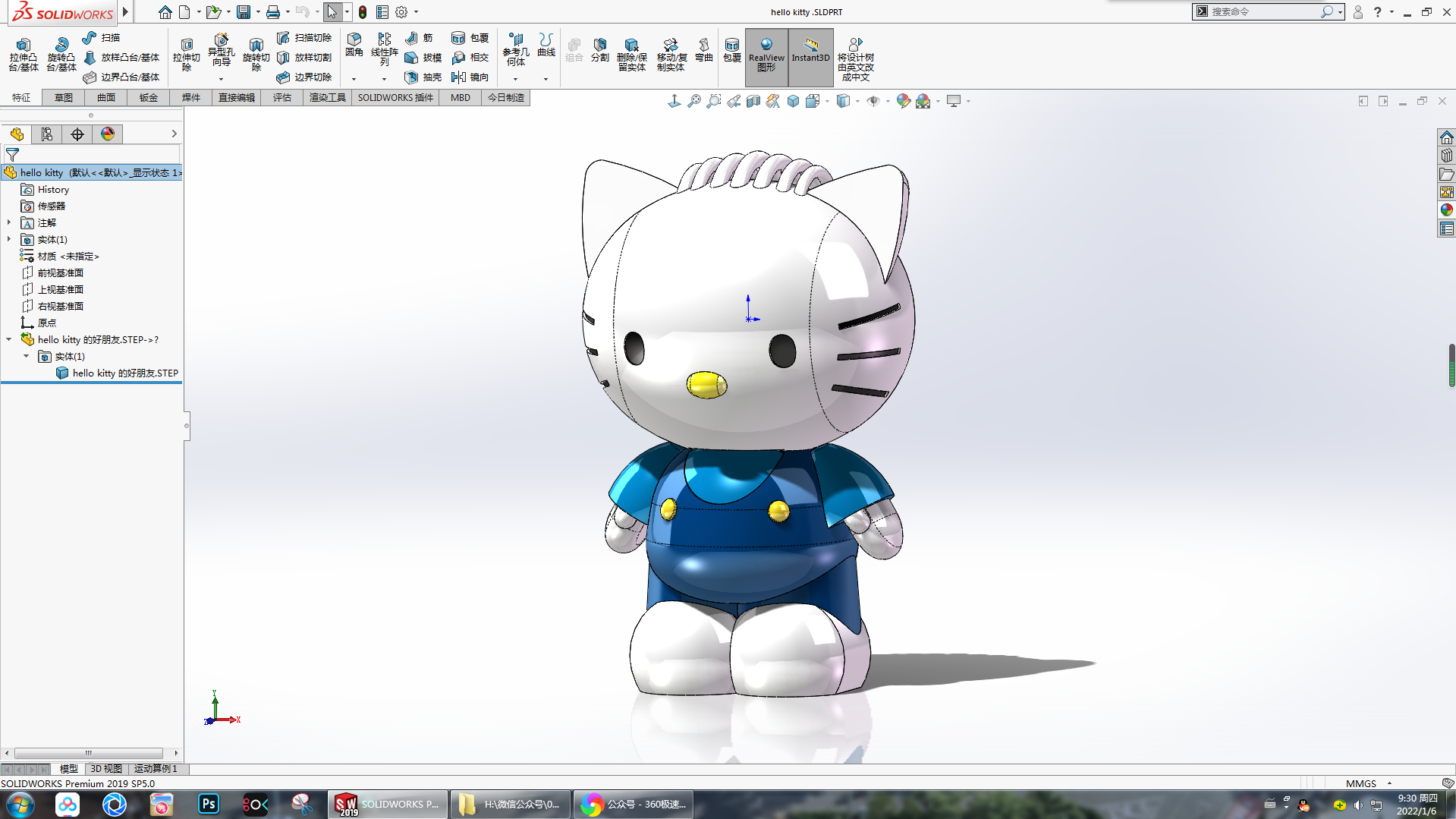1456x819 pixels.
Task: Choose the 筋 rib tool
Action: 419,37
